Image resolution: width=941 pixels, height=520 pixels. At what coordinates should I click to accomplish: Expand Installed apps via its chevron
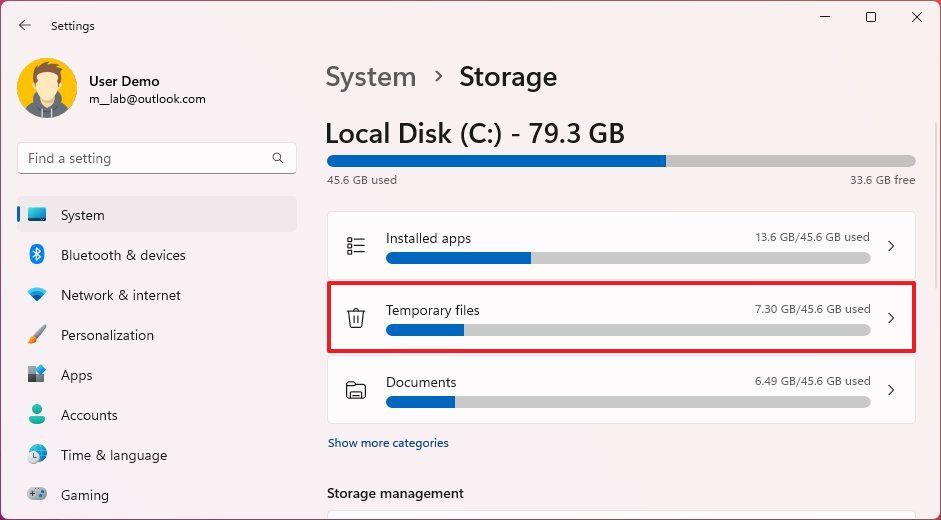point(891,246)
